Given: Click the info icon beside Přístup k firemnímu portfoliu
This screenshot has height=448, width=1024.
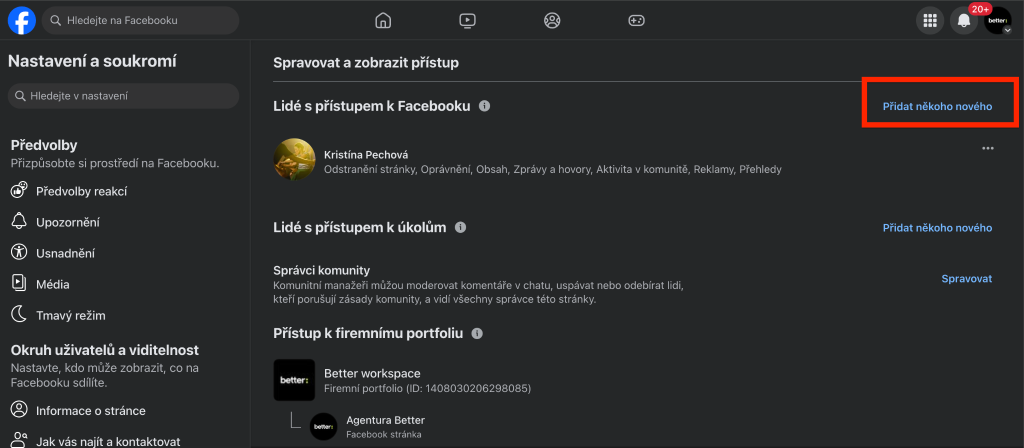Looking at the screenshot, I should tap(477, 334).
